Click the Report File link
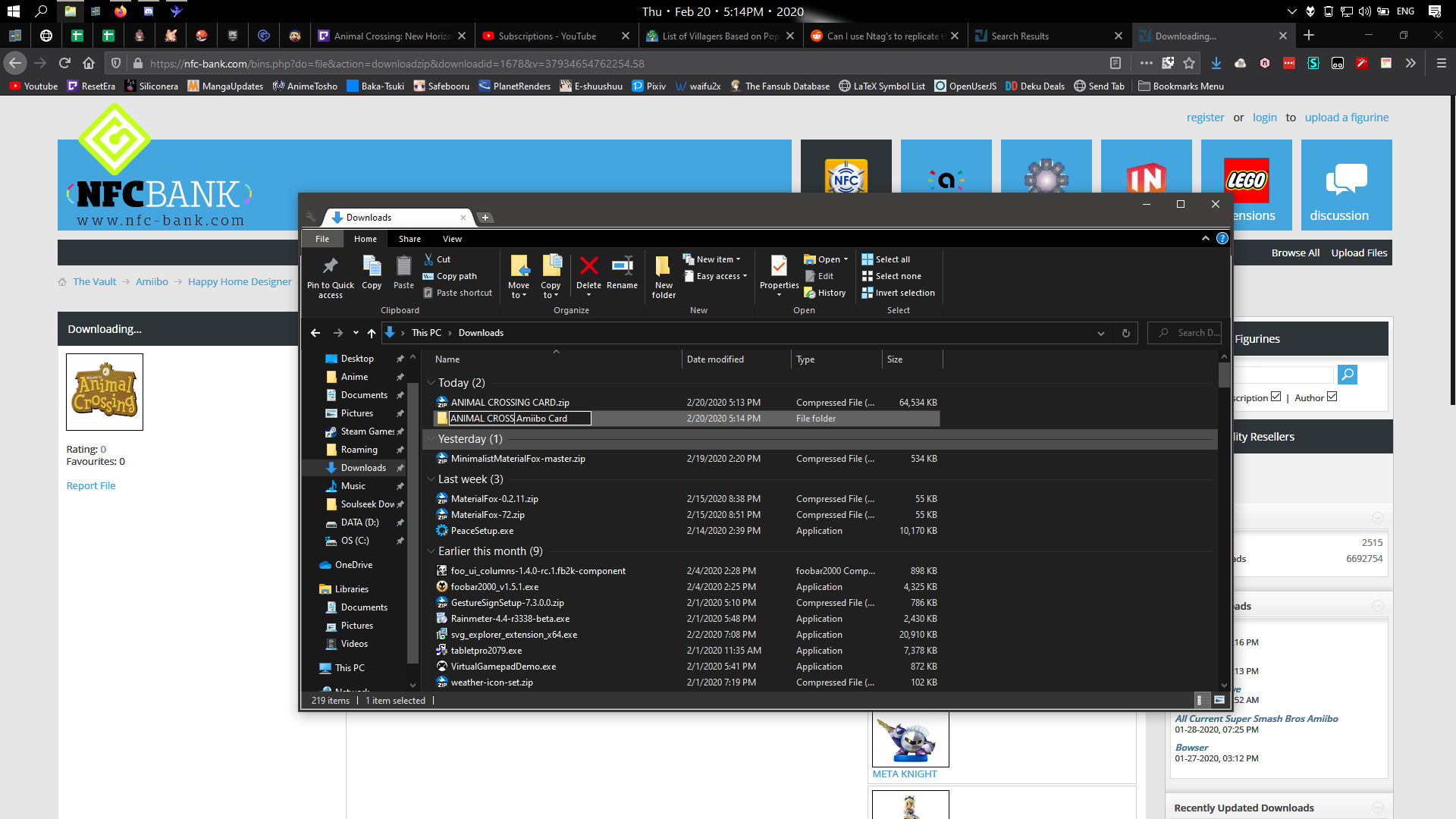The height and width of the screenshot is (819, 1456). (x=91, y=486)
